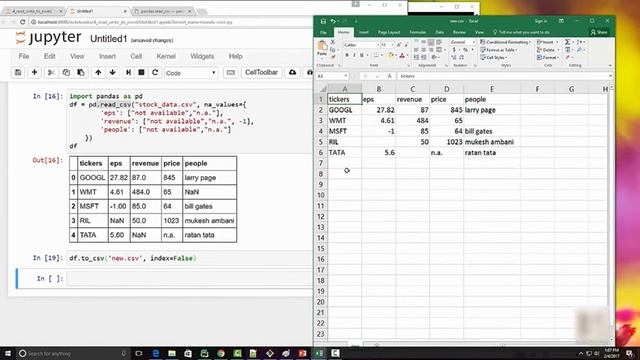
Task: Save the Jupyter notebook with the floppy icon
Action: [18, 73]
